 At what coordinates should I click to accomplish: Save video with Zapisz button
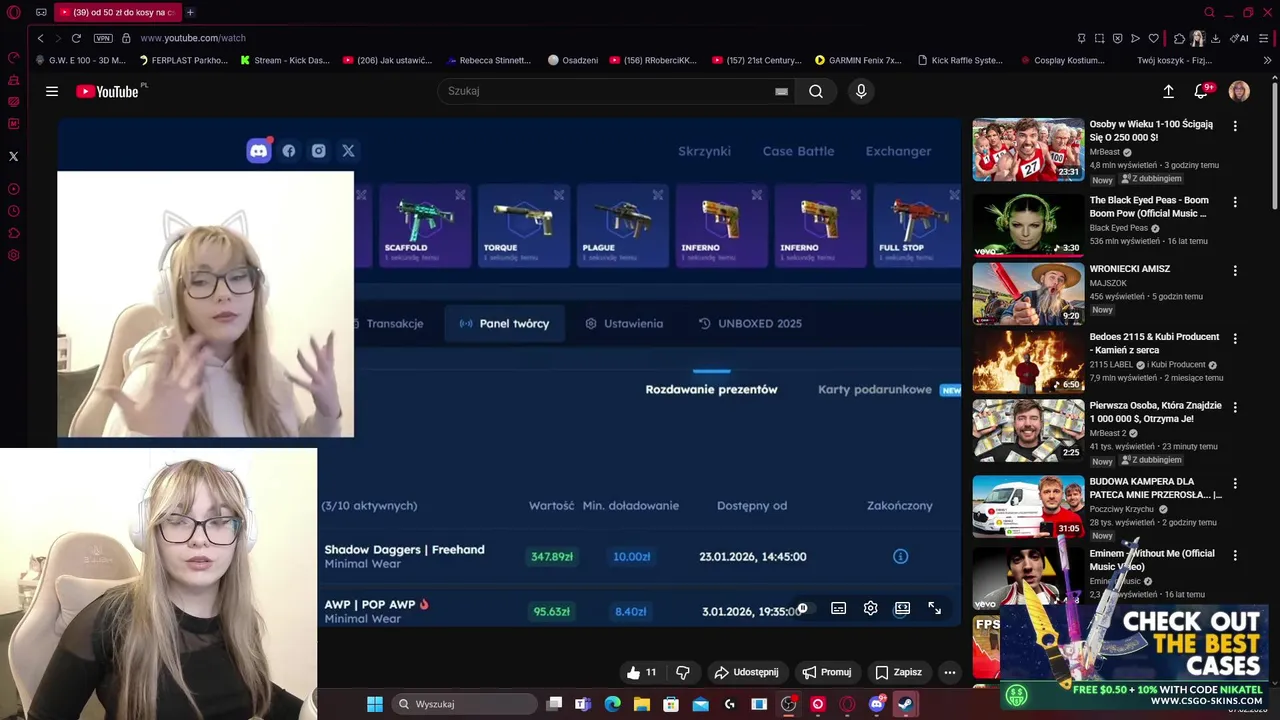[898, 672]
